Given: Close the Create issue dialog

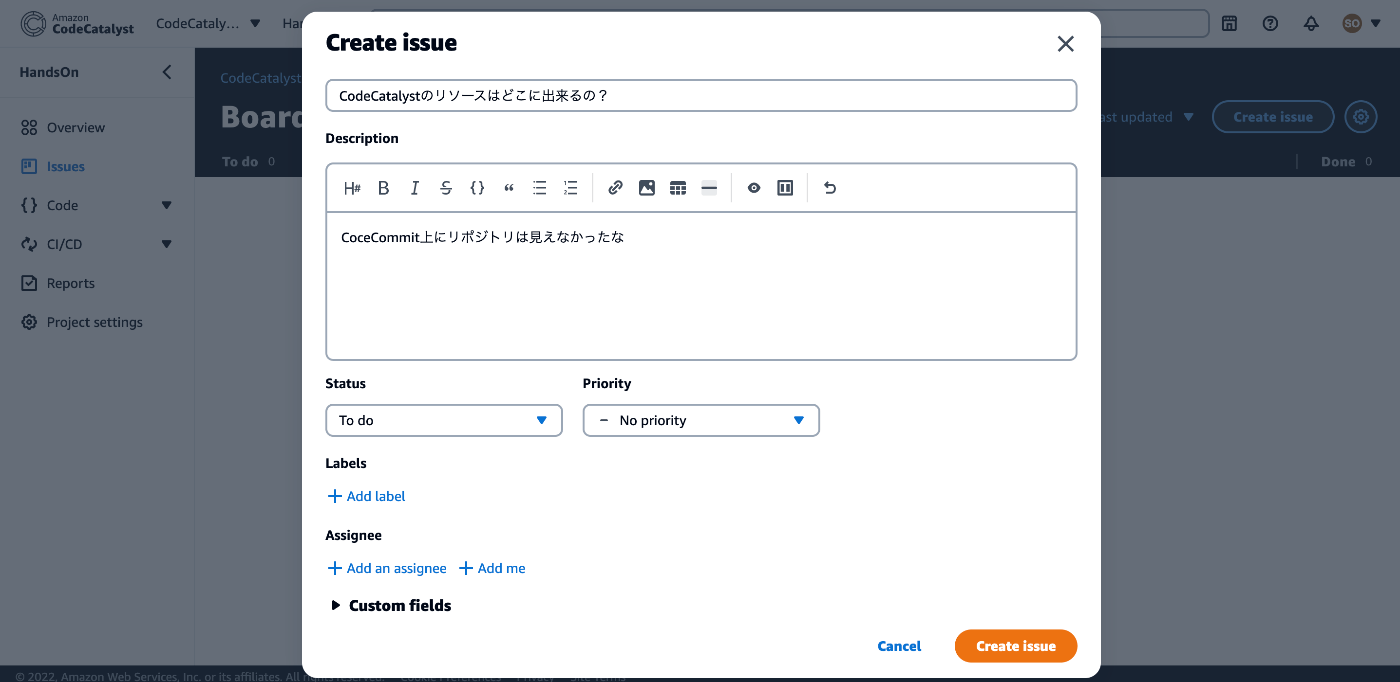Looking at the screenshot, I should point(1065,43).
